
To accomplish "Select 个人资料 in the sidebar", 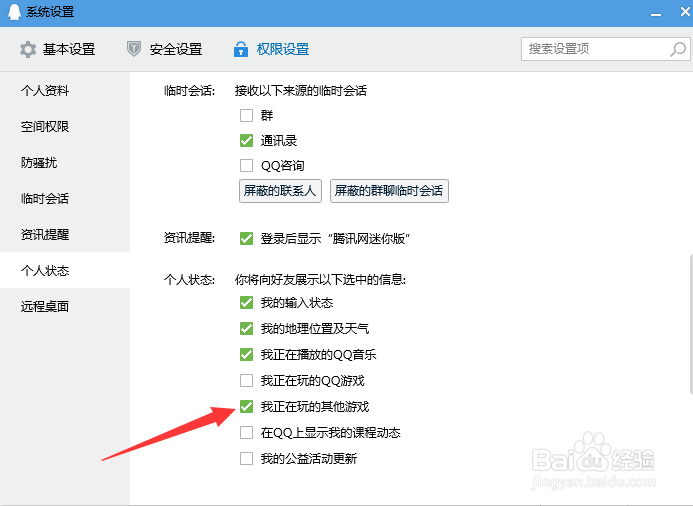I will (x=65, y=91).
